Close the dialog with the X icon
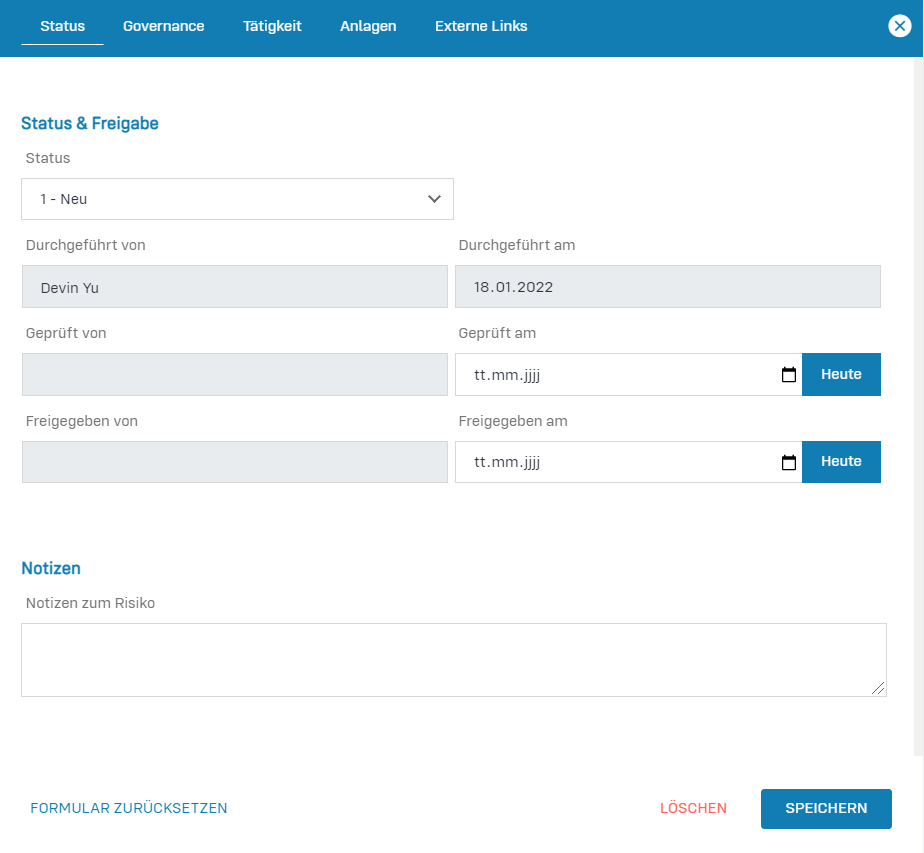This screenshot has width=924, height=853. pyautogui.click(x=899, y=27)
